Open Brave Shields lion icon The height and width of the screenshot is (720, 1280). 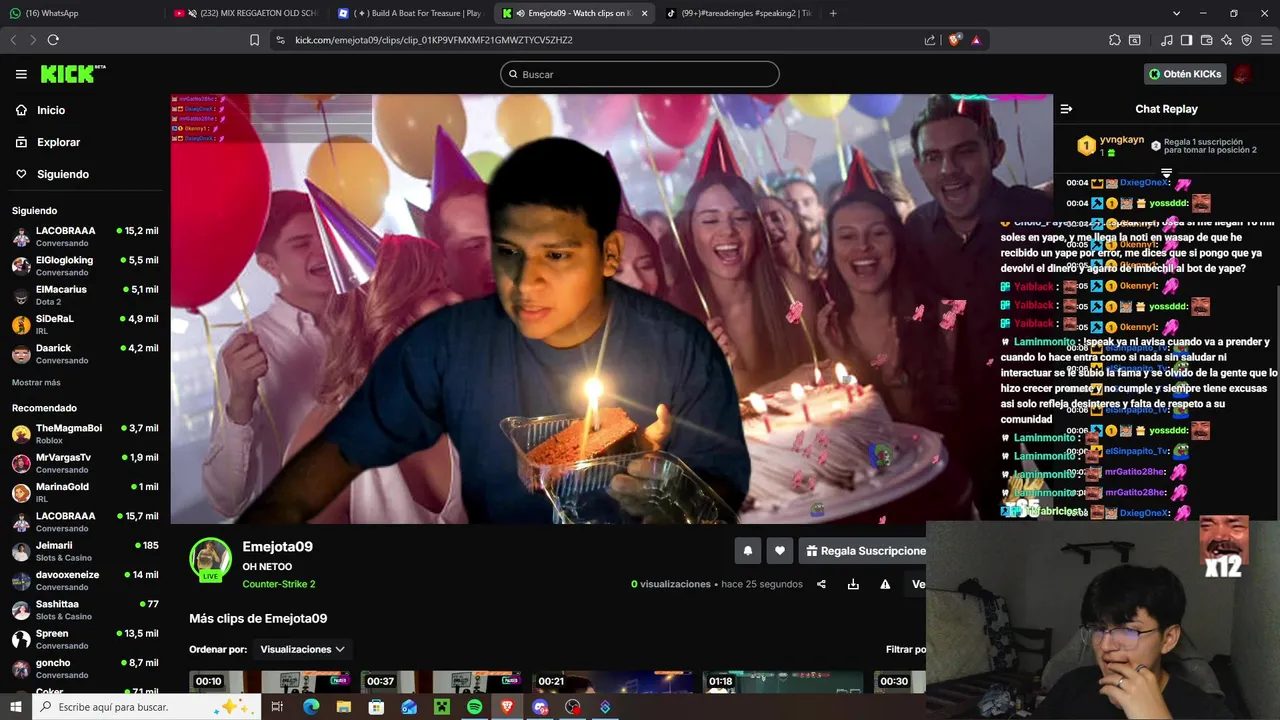point(955,40)
